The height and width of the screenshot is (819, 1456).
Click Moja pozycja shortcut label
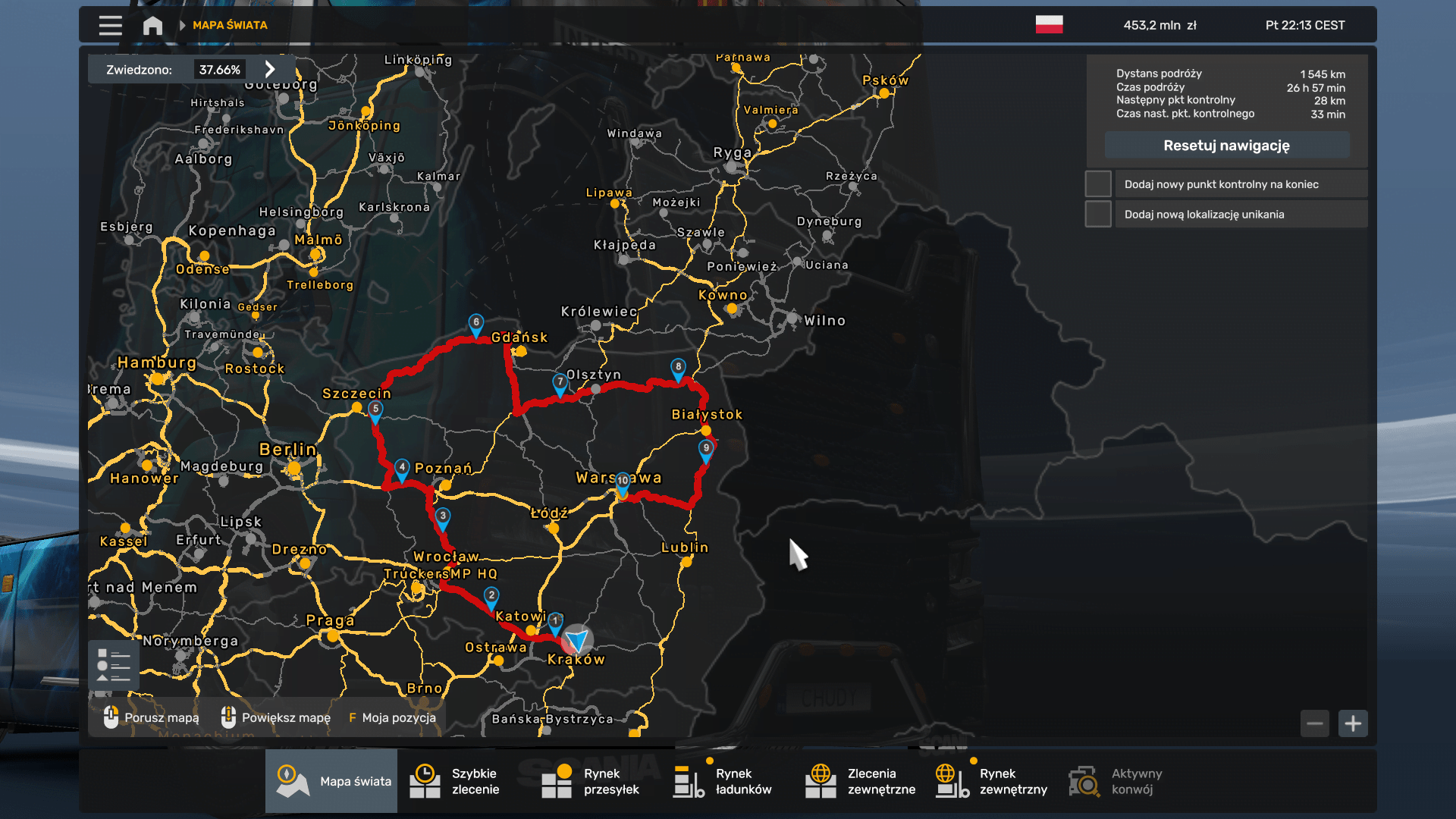pos(398,718)
